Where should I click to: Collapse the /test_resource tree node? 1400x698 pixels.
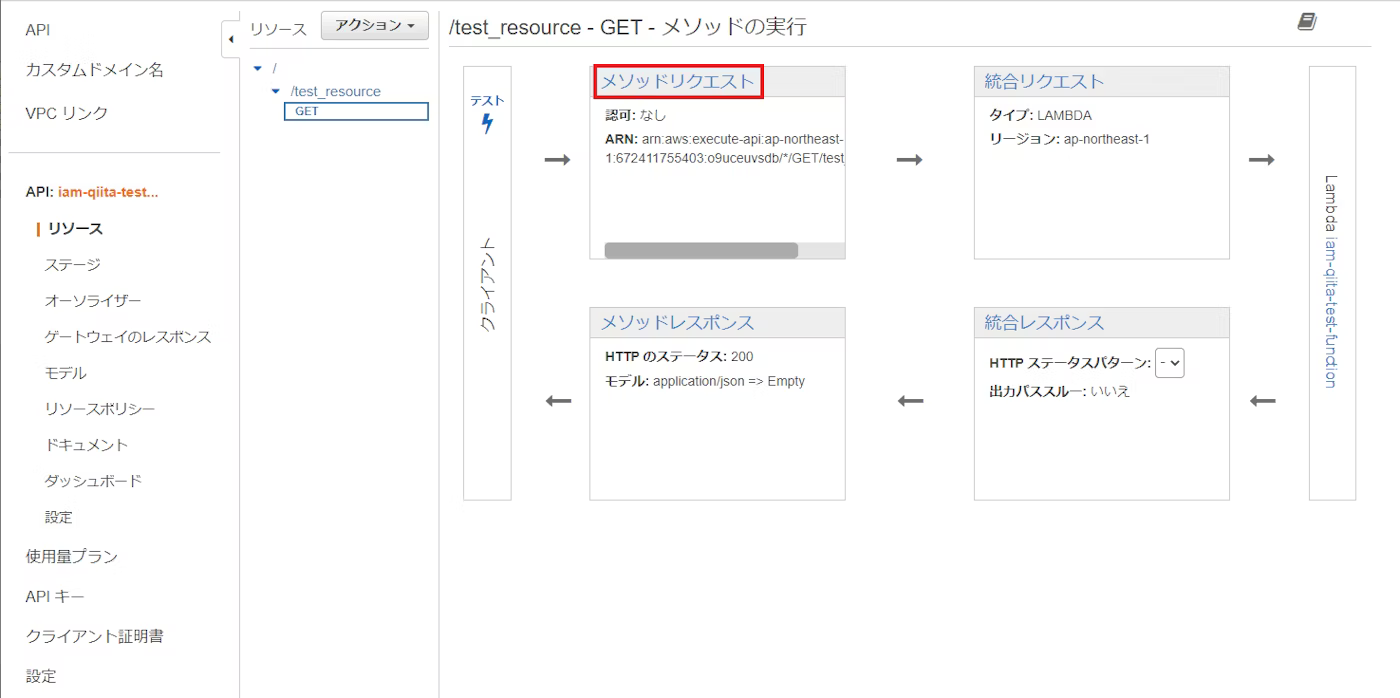pos(276,91)
